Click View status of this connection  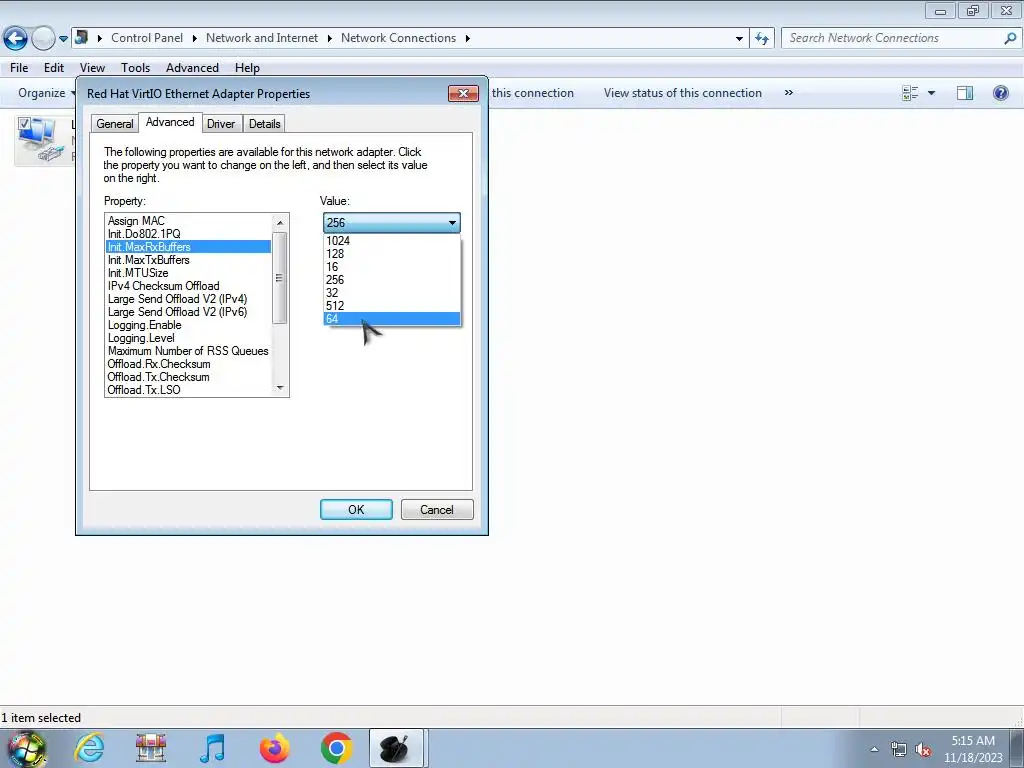point(682,93)
